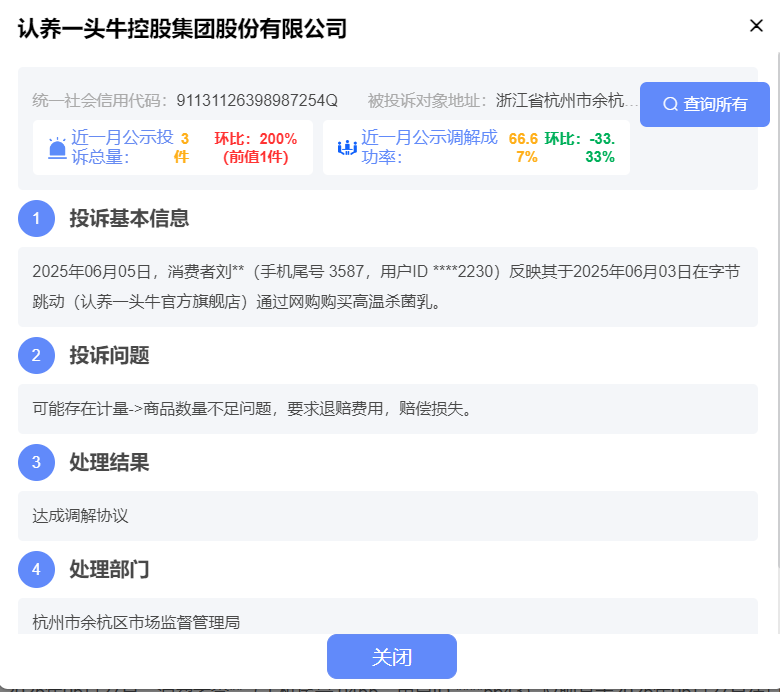Select the credit code 91131126398987254Q

pos(257,100)
